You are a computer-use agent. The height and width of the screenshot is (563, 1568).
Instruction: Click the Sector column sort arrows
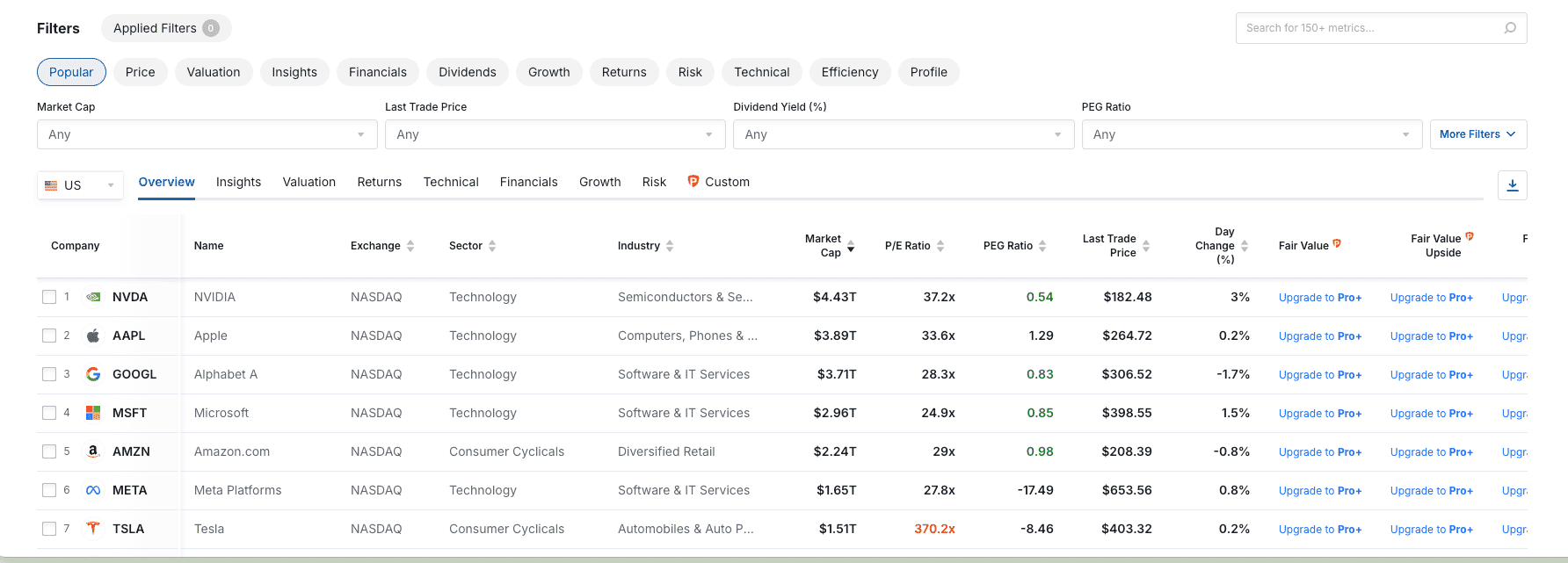click(x=492, y=246)
